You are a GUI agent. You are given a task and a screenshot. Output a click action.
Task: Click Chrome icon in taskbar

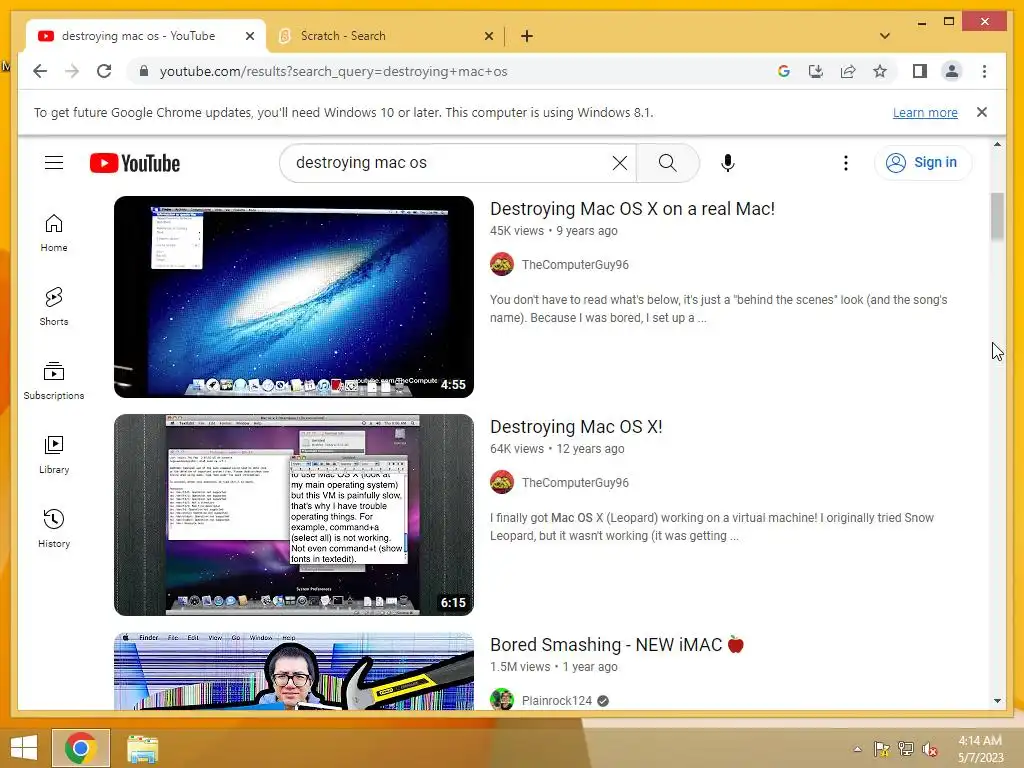pyautogui.click(x=80, y=748)
